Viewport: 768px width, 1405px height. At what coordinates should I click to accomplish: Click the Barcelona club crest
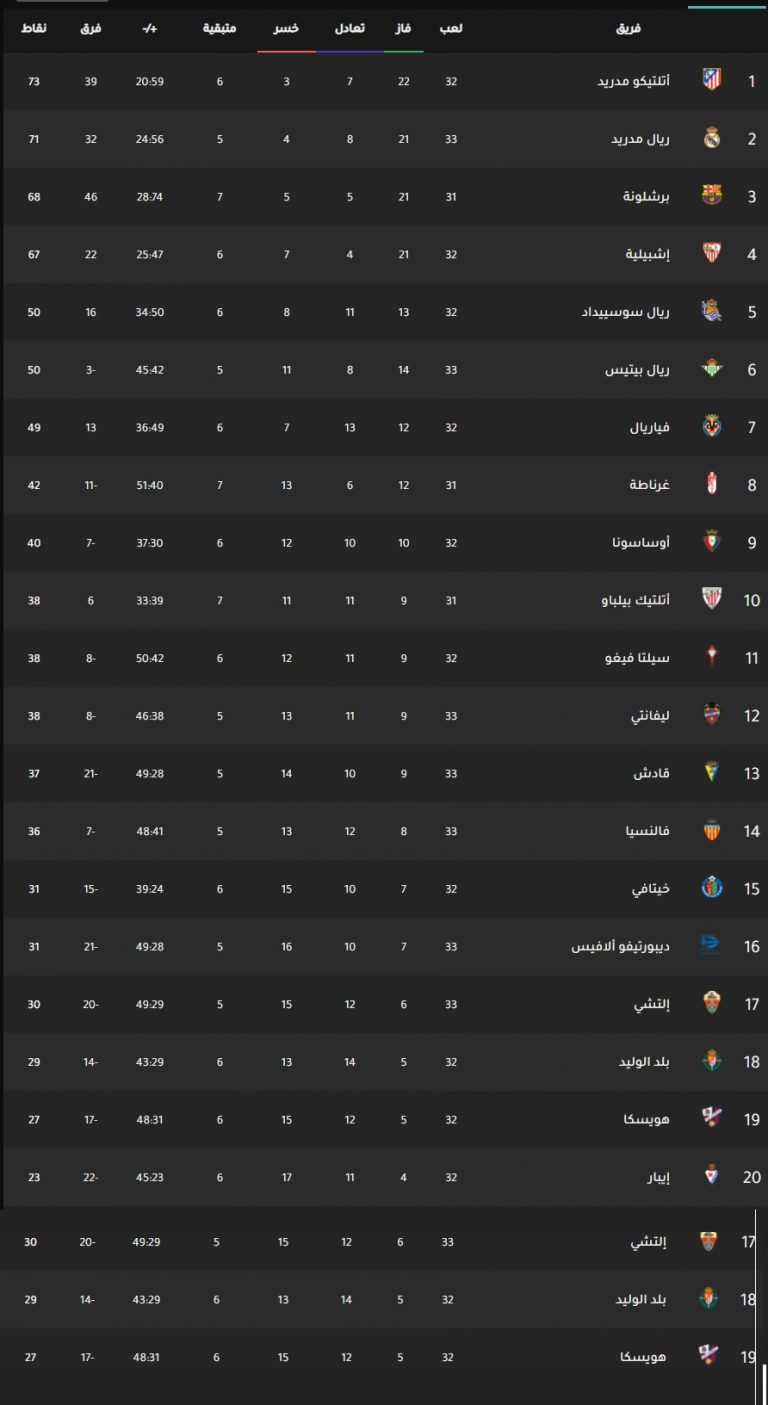pos(712,196)
